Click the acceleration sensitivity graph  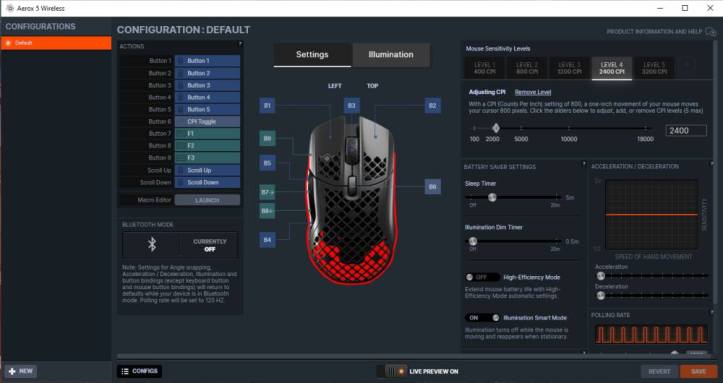click(652, 215)
